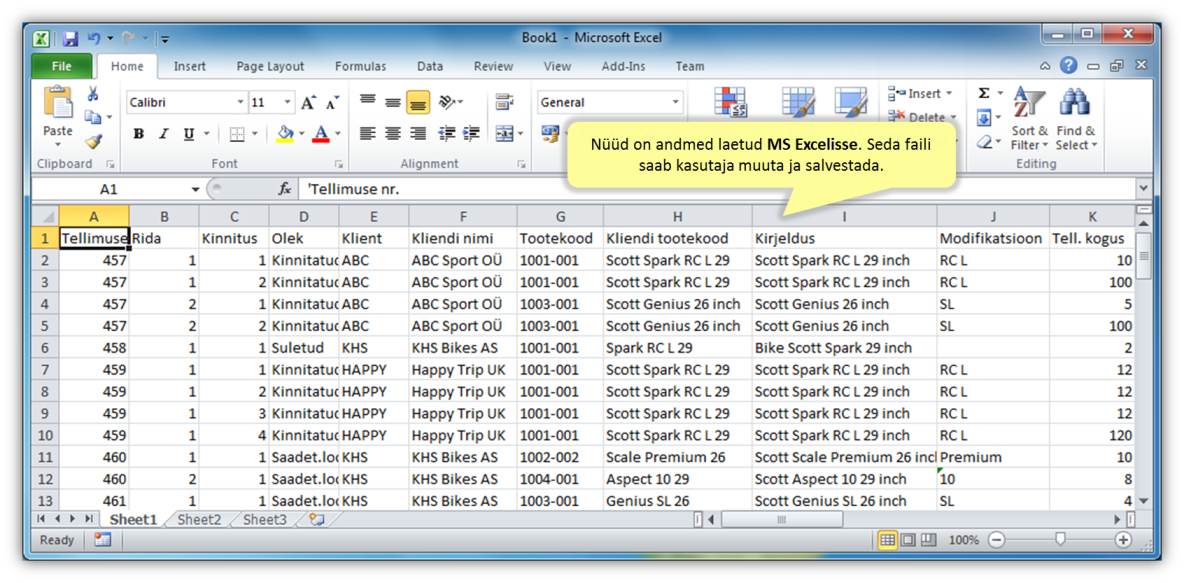Screen dimensions: 1184x583
Task: Switch to Page Break Preview in status bar
Action: point(928,540)
